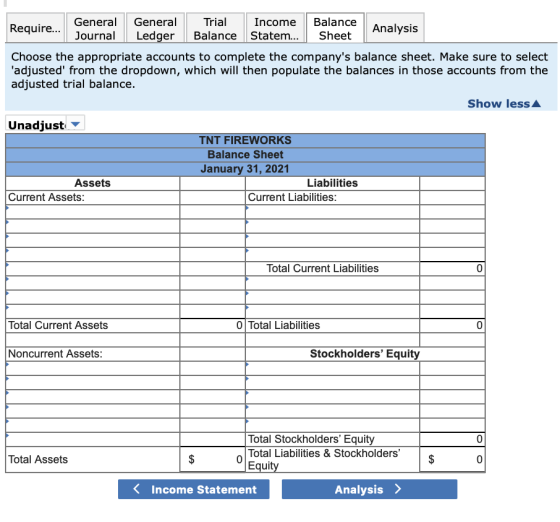The image size is (560, 522).
Task: Open the Required tab
Action: (x=35, y=28)
